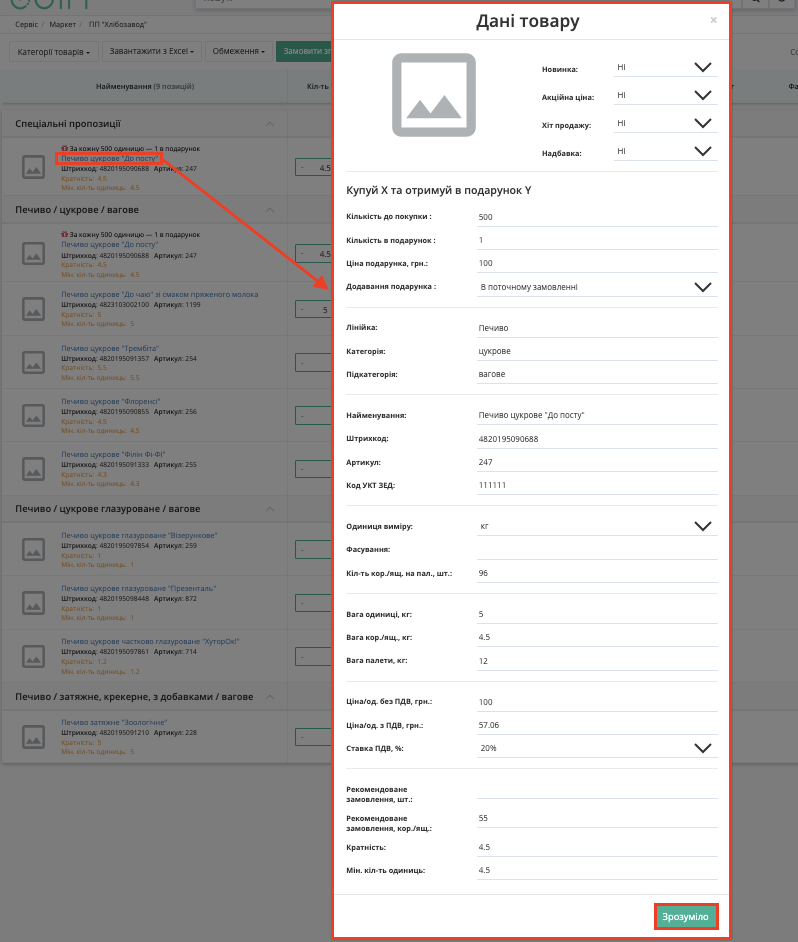Expand the Ставка ПДВ dropdown
This screenshot has width=798, height=942.
click(597, 748)
